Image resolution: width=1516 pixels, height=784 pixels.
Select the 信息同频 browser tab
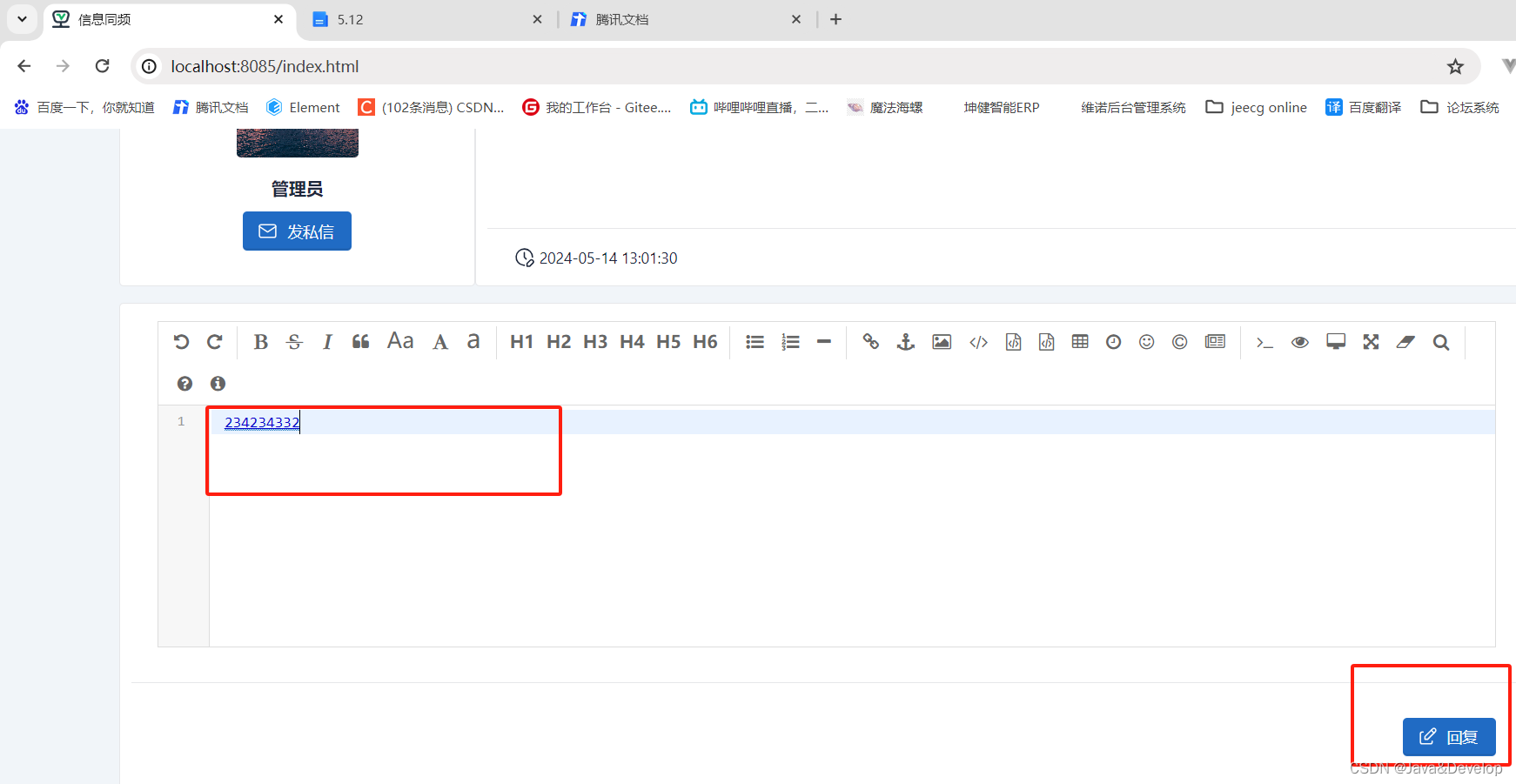[168, 19]
